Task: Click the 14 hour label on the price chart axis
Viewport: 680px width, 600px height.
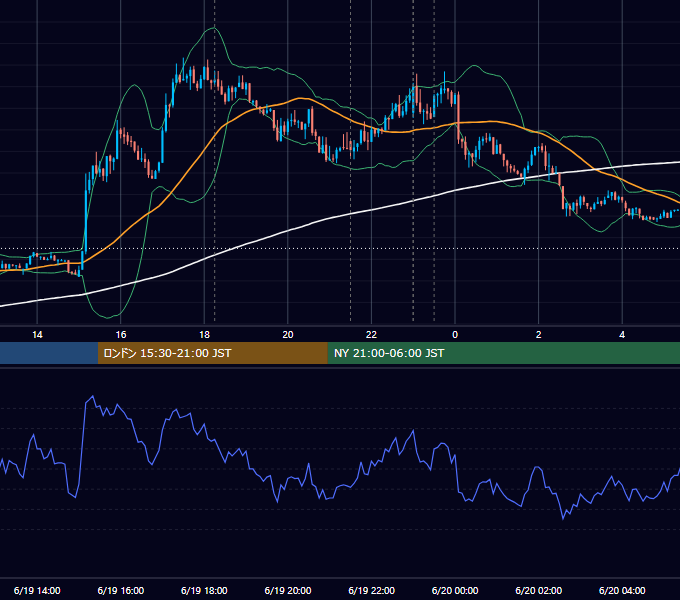Action: 37,335
